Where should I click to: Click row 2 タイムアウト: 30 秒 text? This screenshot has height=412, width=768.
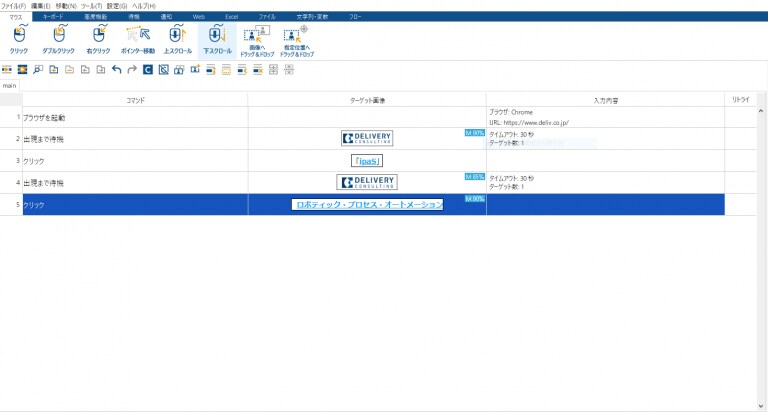511,134
